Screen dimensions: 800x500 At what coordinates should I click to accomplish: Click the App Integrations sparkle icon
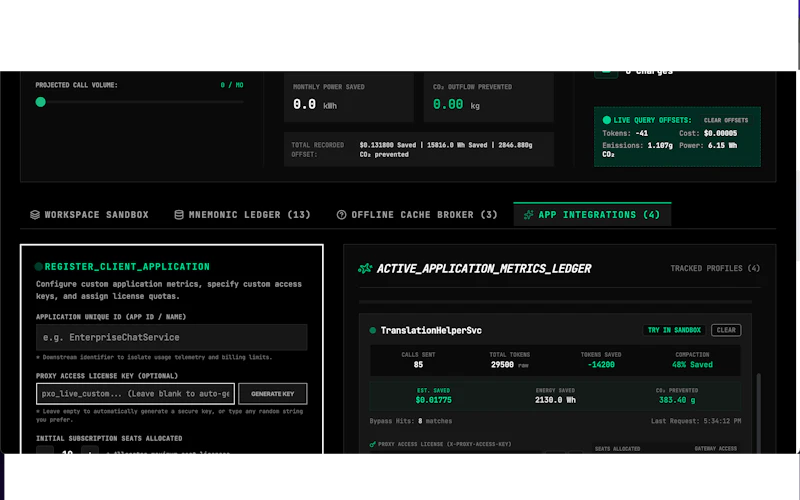[x=529, y=215]
